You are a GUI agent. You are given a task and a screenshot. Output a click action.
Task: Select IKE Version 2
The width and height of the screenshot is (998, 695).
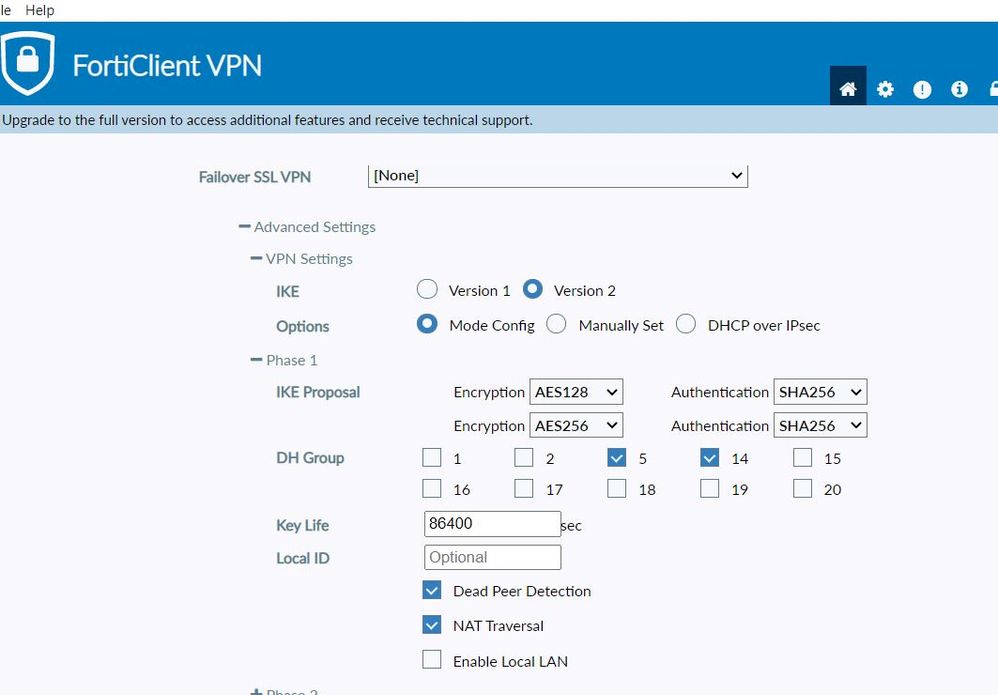point(533,290)
